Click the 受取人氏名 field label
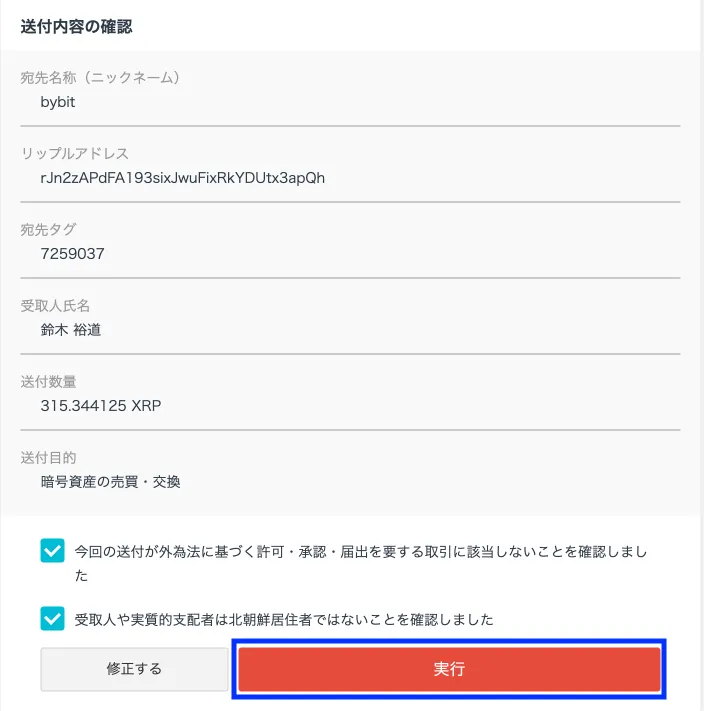This screenshot has width=704, height=711. point(55,306)
